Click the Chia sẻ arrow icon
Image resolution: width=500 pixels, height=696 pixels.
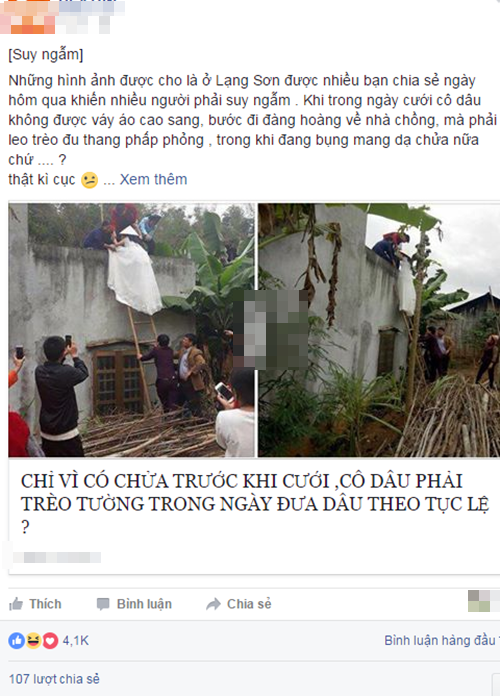tap(213, 604)
